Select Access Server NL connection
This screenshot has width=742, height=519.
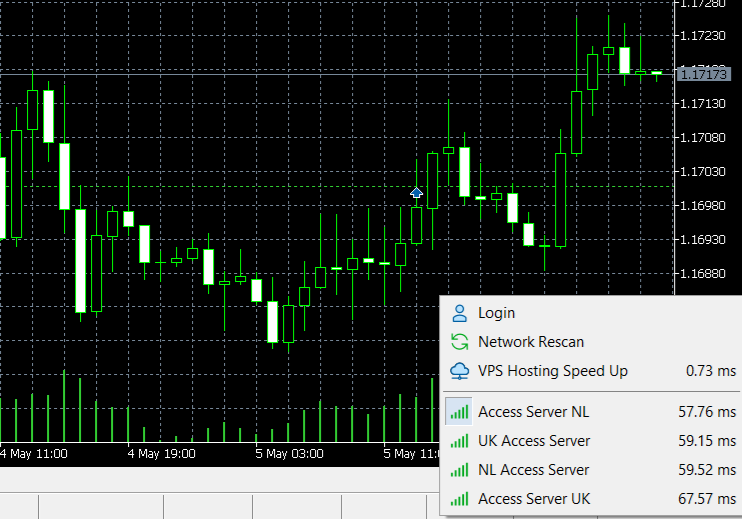click(x=591, y=412)
